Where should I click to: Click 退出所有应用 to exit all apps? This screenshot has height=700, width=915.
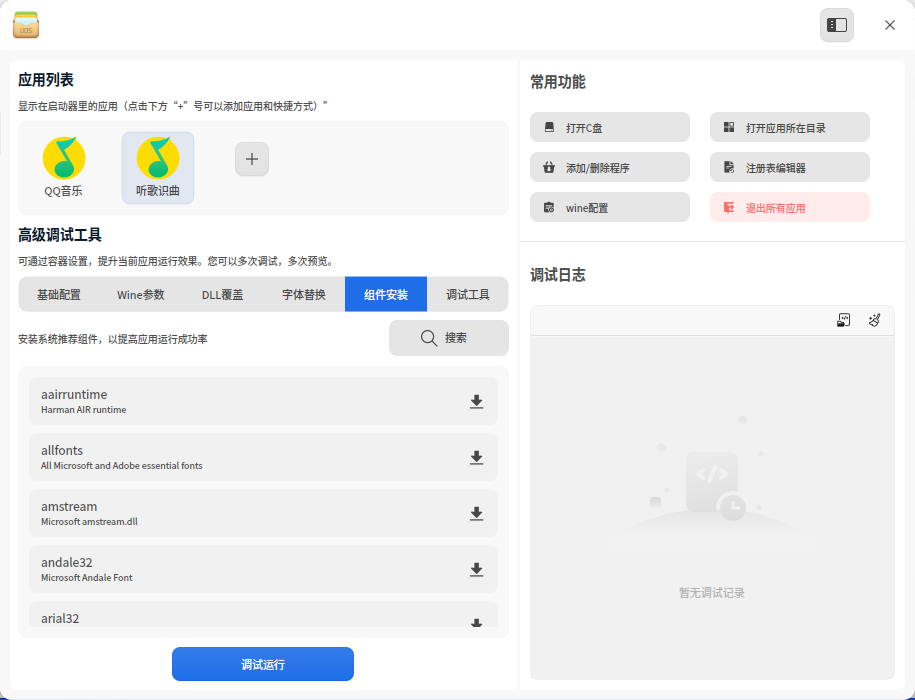tap(789, 208)
